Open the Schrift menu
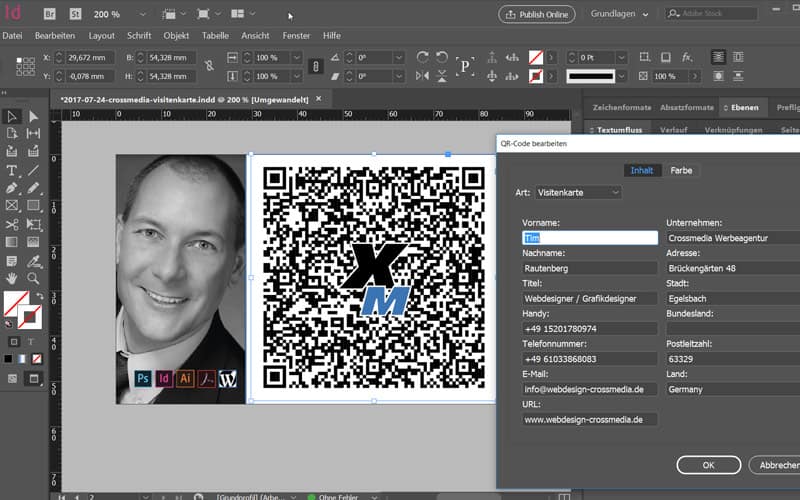 tap(139, 36)
